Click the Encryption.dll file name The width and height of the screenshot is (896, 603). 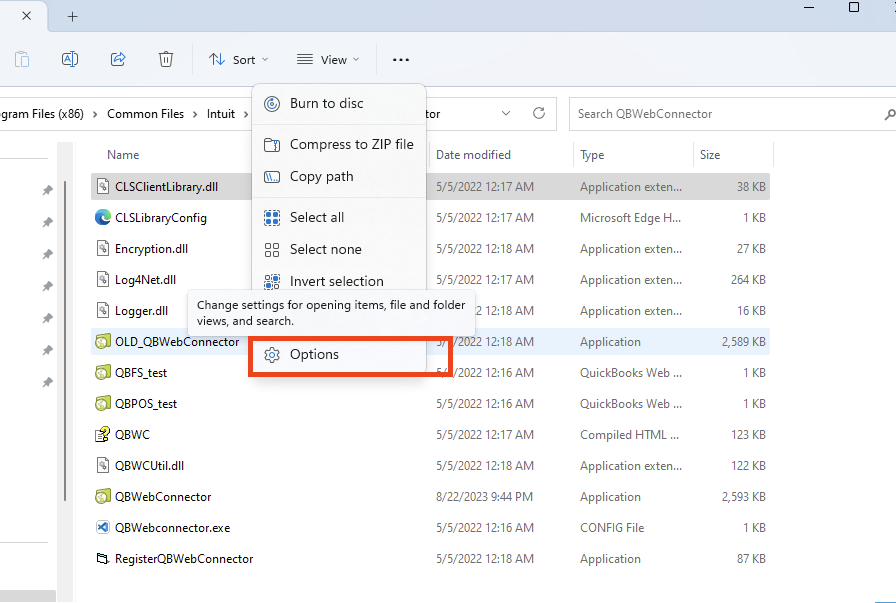pos(151,249)
